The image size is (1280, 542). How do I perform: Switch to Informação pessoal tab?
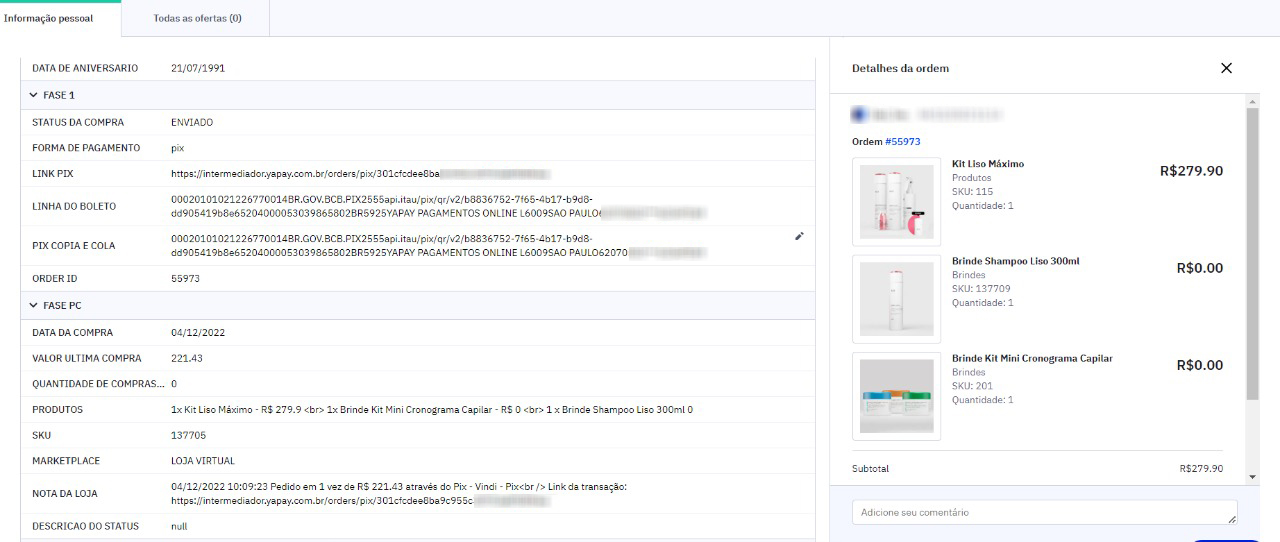48,18
